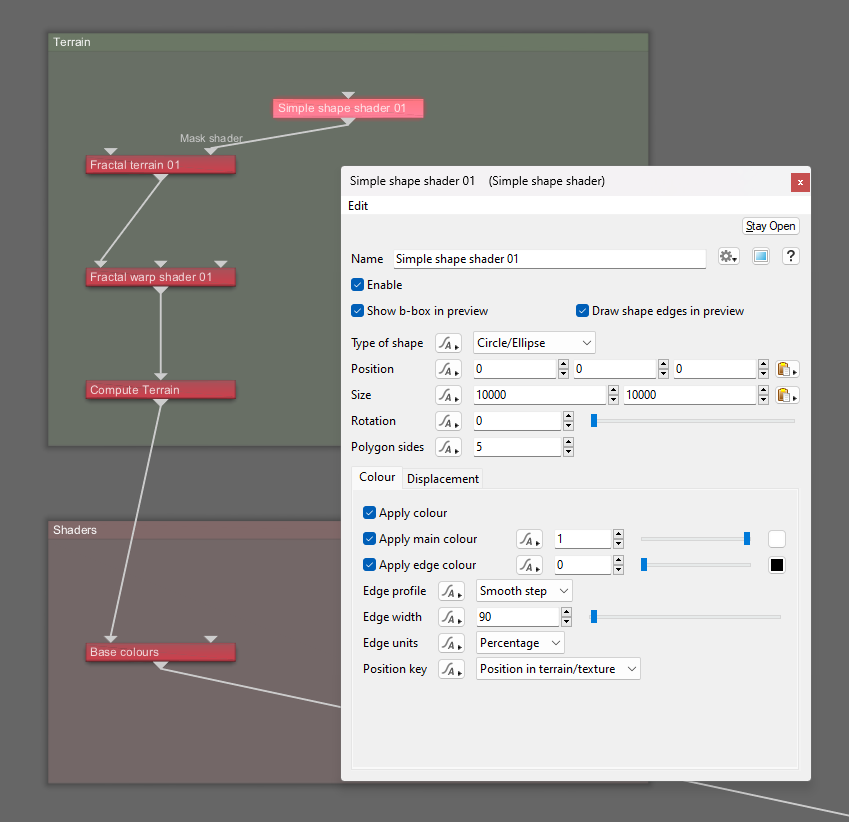The image size is (849, 822).
Task: Open the Type of shape dropdown
Action: pyautogui.click(x=533, y=342)
